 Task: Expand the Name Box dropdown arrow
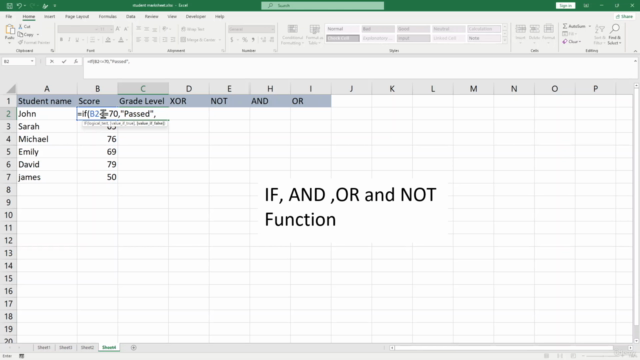coord(32,61)
